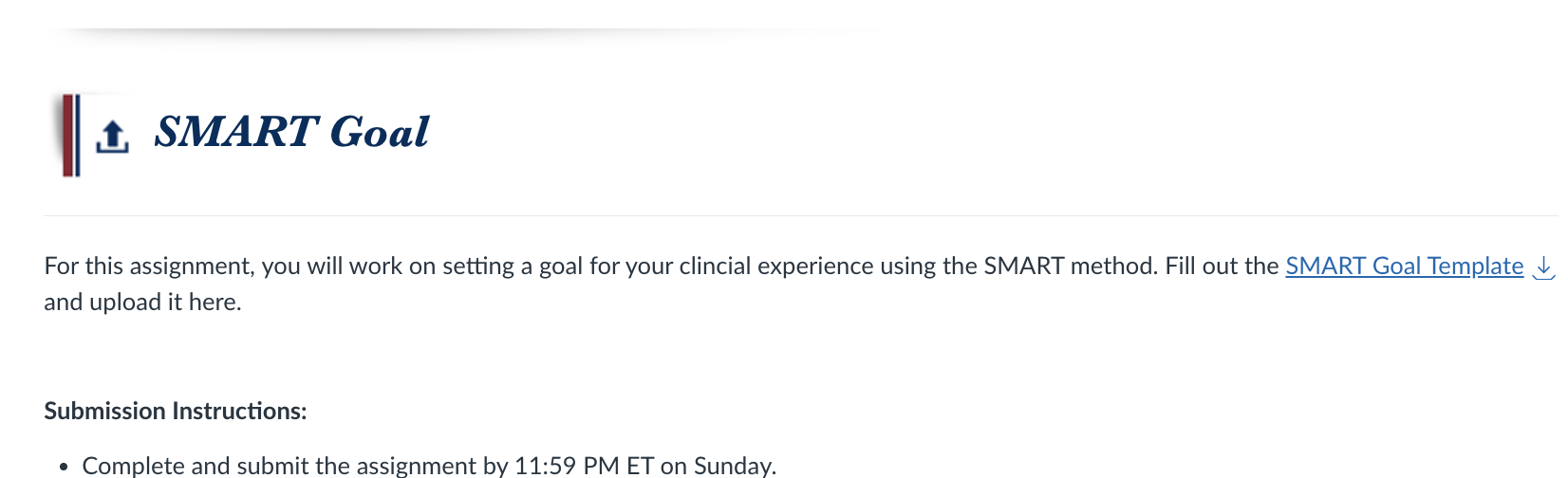Screen dimensions: 1568x478
Task: Click the text 'and upload it here.'
Action: point(142,303)
